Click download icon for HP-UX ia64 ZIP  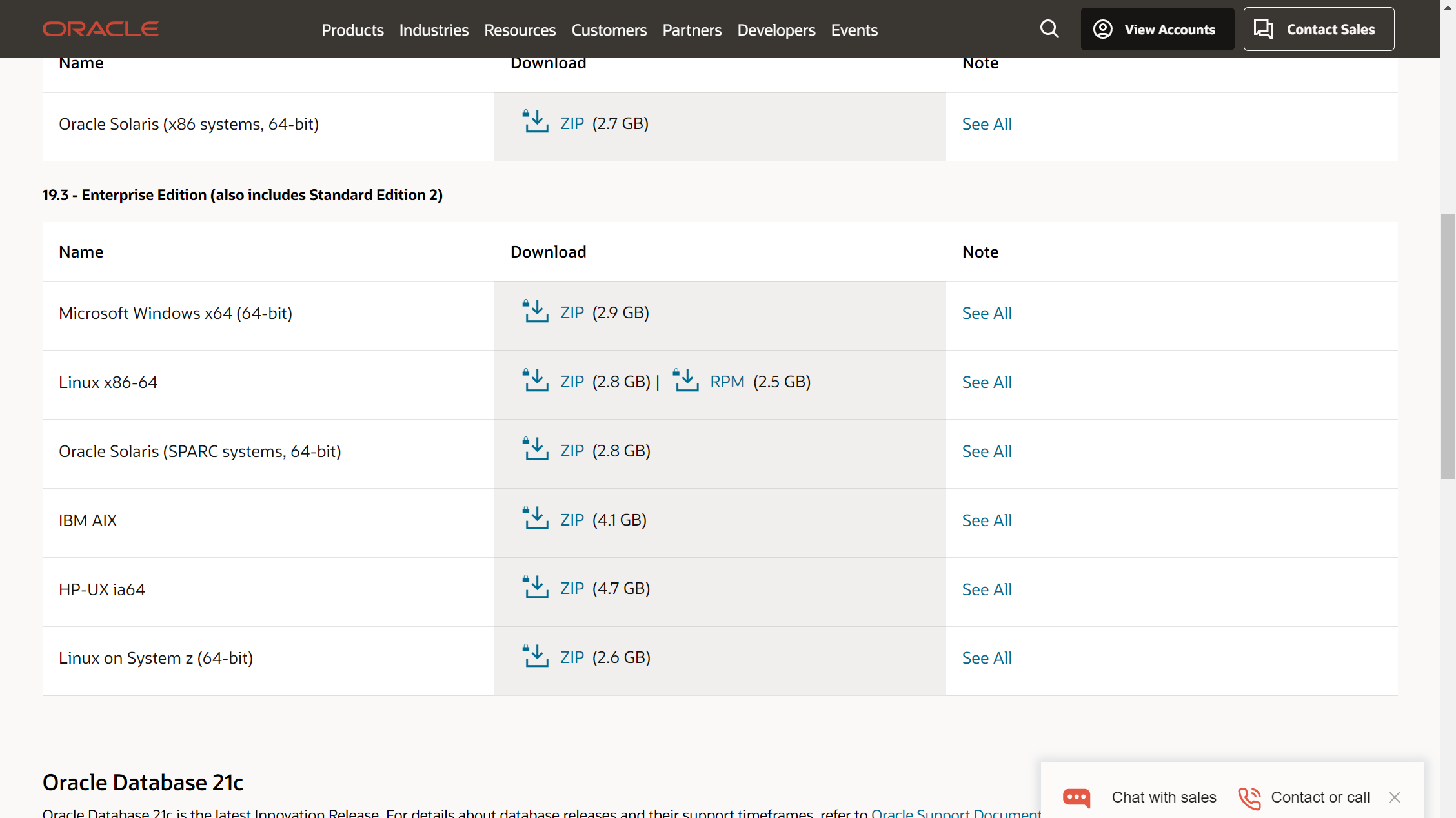536,588
